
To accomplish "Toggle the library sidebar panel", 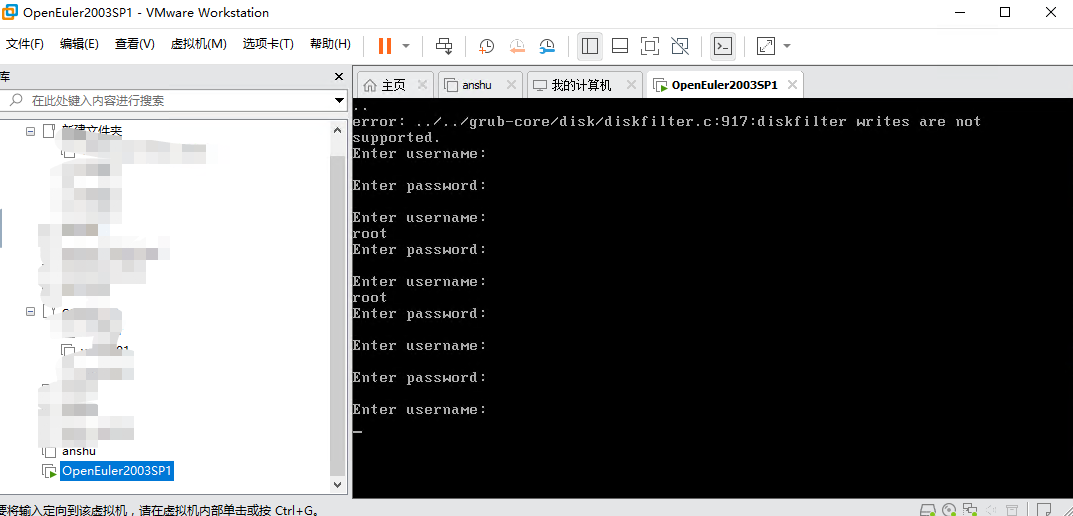I will [590, 45].
